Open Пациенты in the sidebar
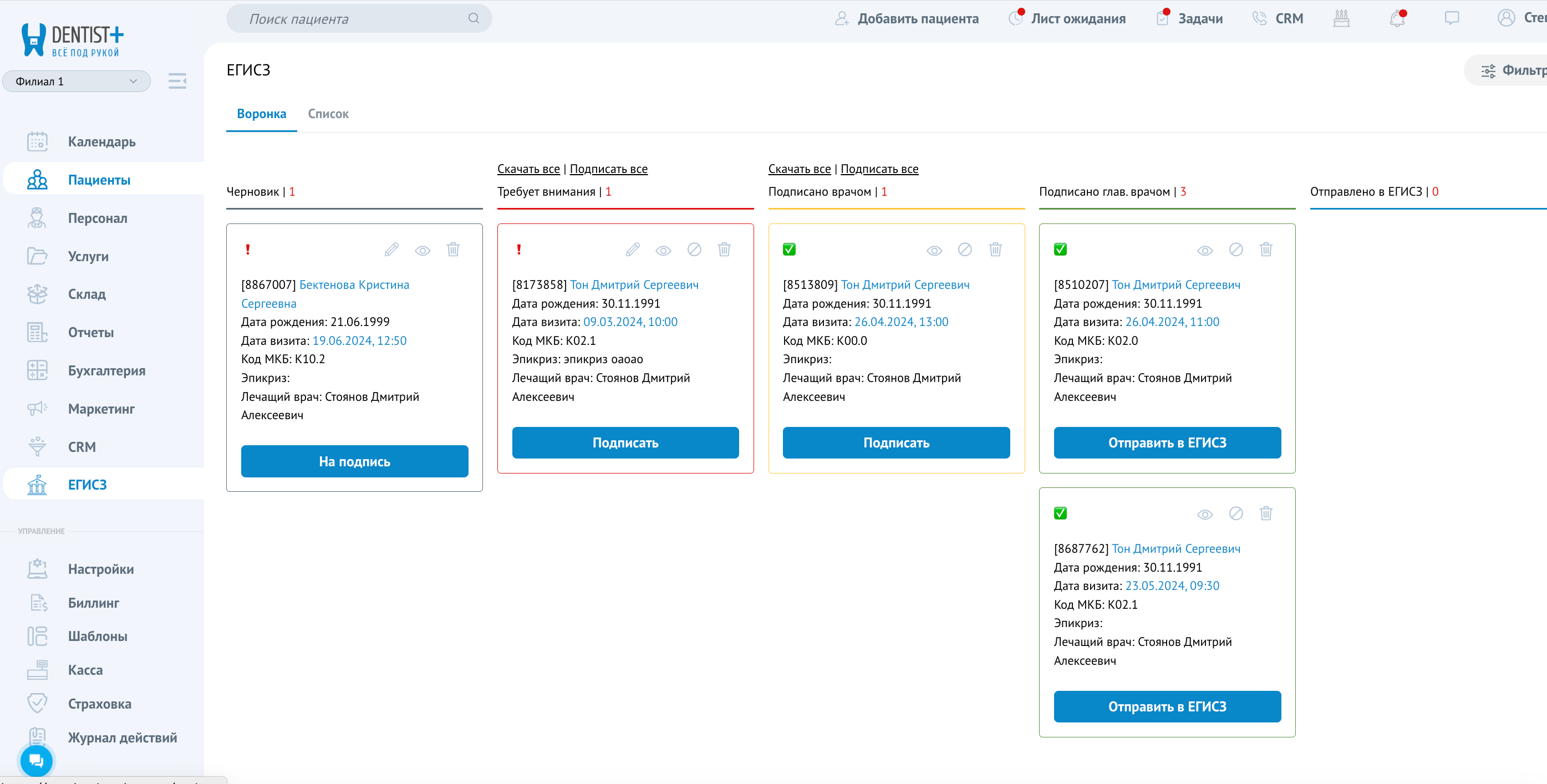 103,180
